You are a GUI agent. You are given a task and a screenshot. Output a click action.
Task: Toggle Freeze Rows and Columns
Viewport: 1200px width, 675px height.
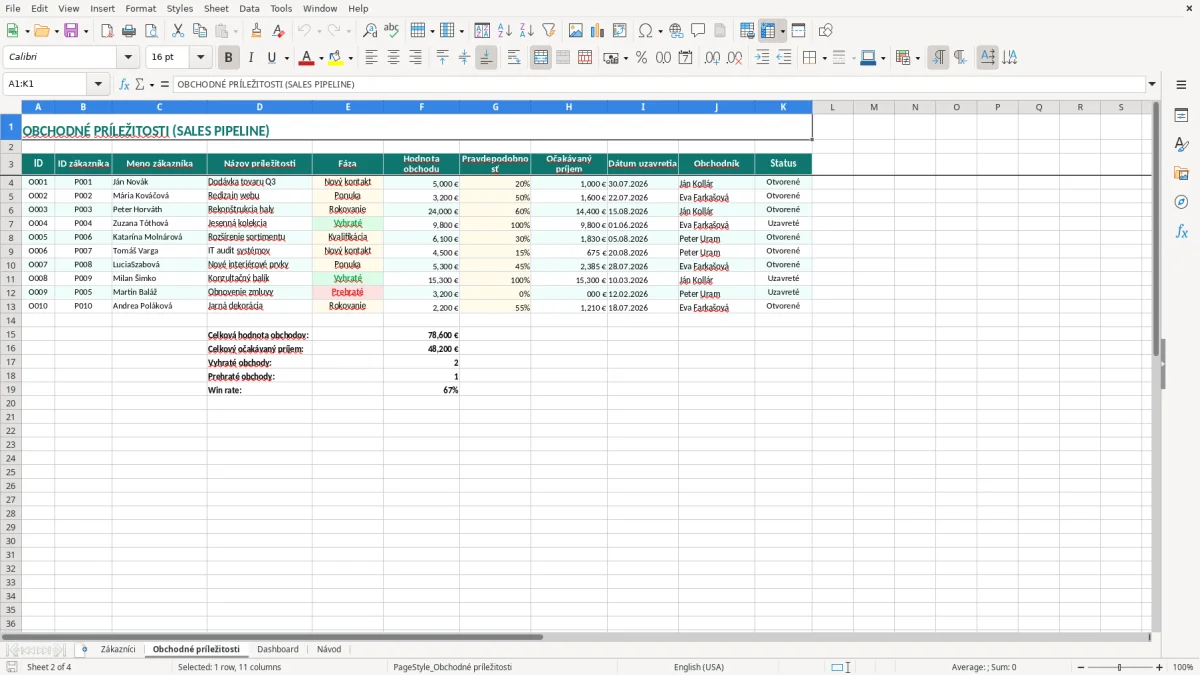coord(768,31)
